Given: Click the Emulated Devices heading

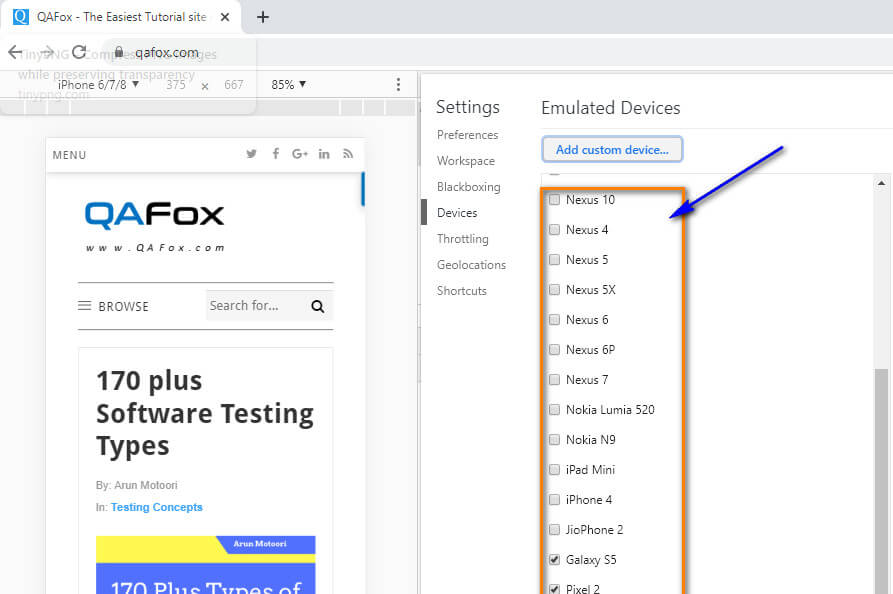Looking at the screenshot, I should (611, 108).
